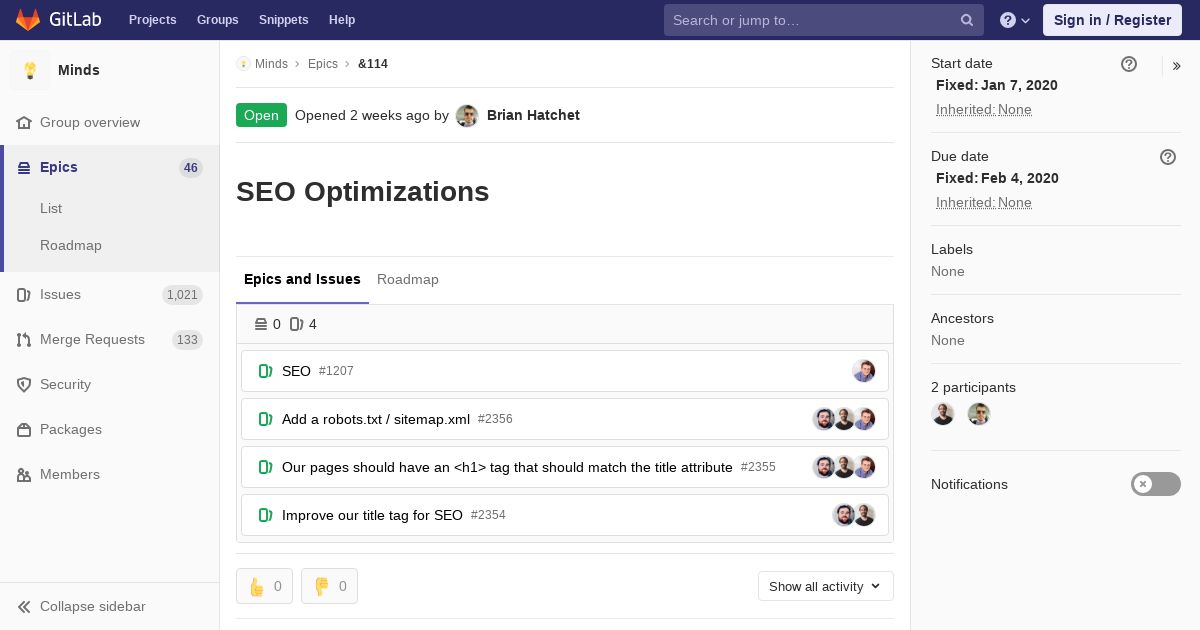Open Packages from the sidebar icon

pyautogui.click(x=24, y=430)
